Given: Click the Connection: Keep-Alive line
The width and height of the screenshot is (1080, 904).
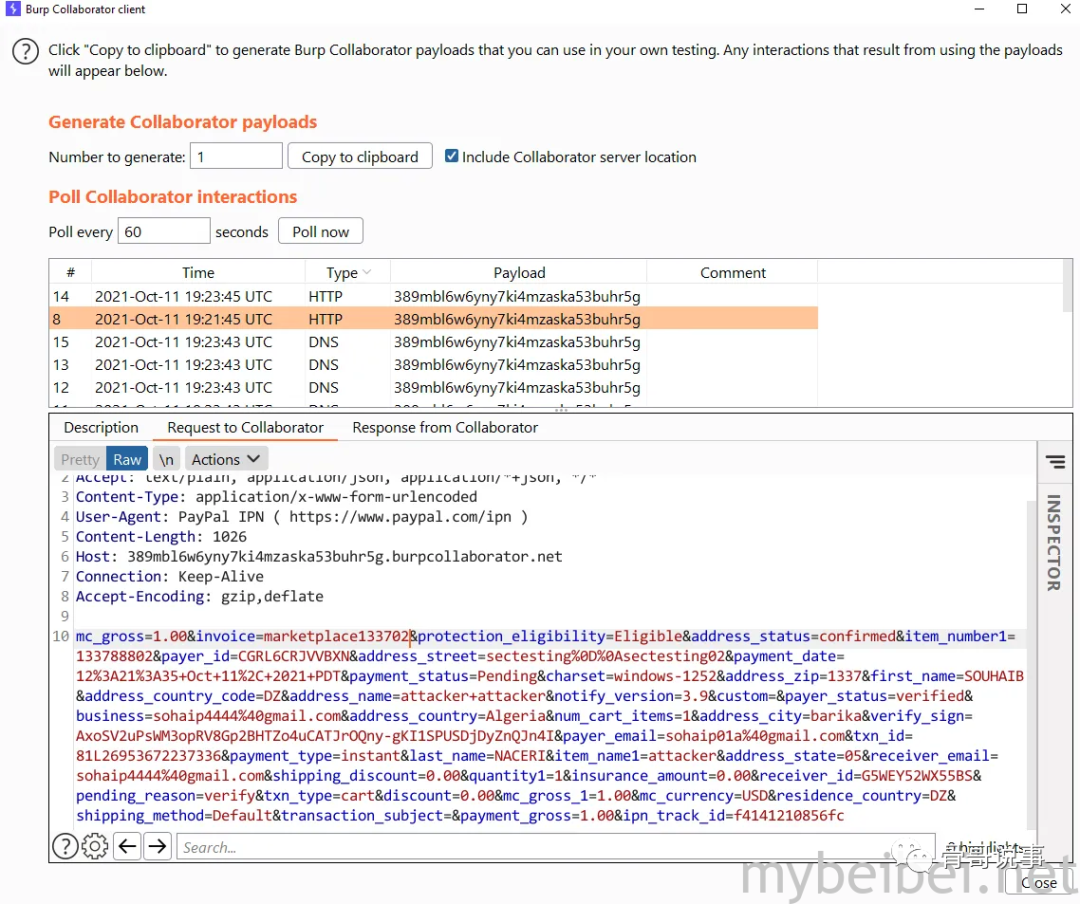Looking at the screenshot, I should pos(169,577).
